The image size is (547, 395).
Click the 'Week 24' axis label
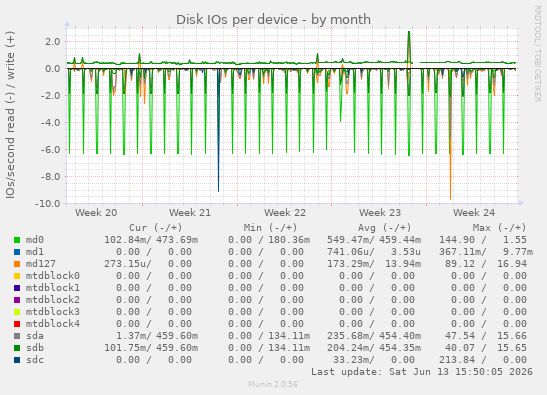474,213
